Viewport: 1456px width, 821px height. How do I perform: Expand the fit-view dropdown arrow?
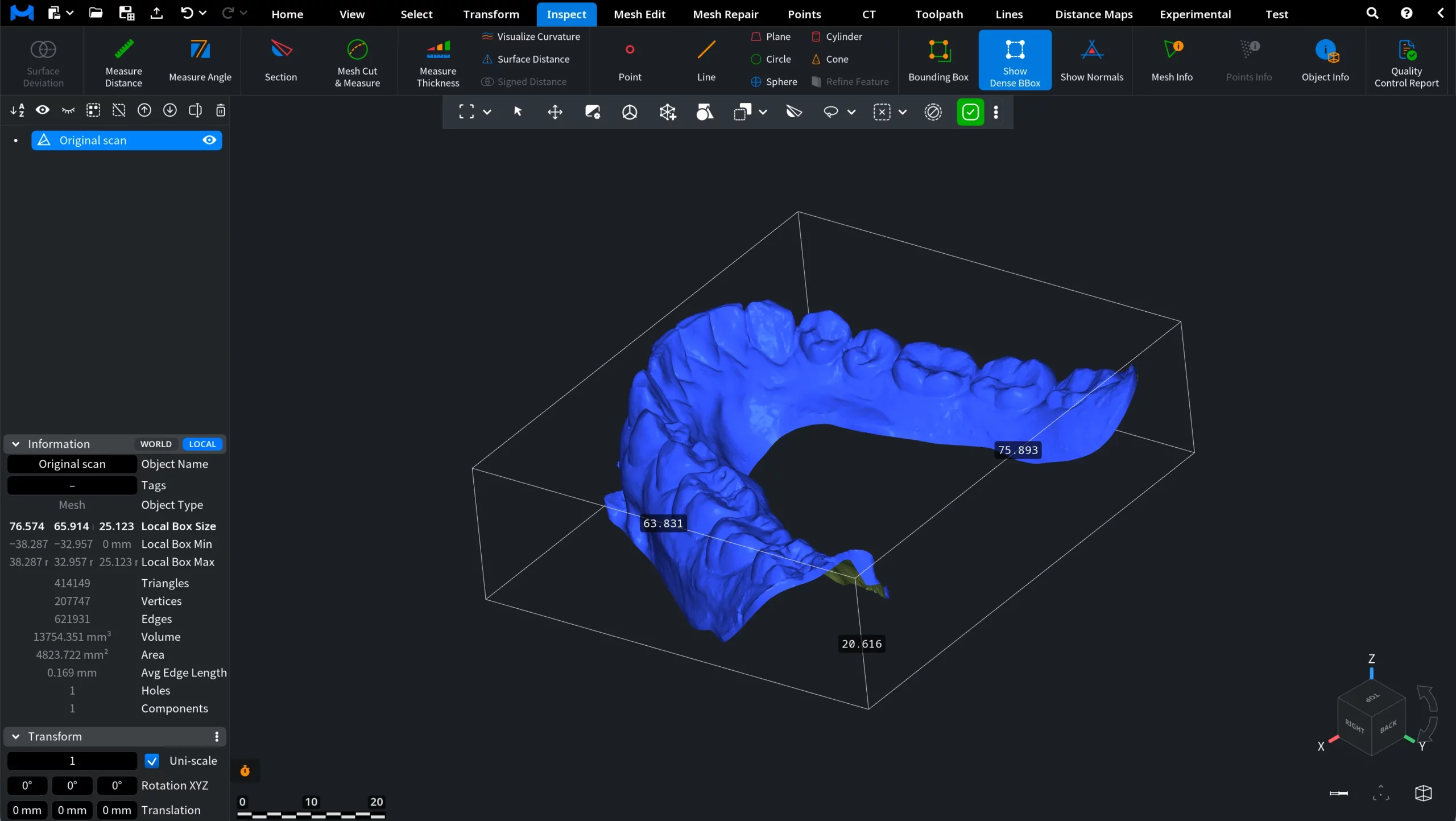coord(487,112)
